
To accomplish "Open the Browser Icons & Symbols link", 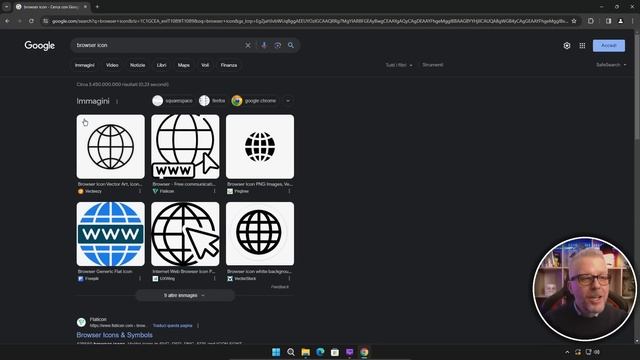I will pyautogui.click(x=115, y=335).
